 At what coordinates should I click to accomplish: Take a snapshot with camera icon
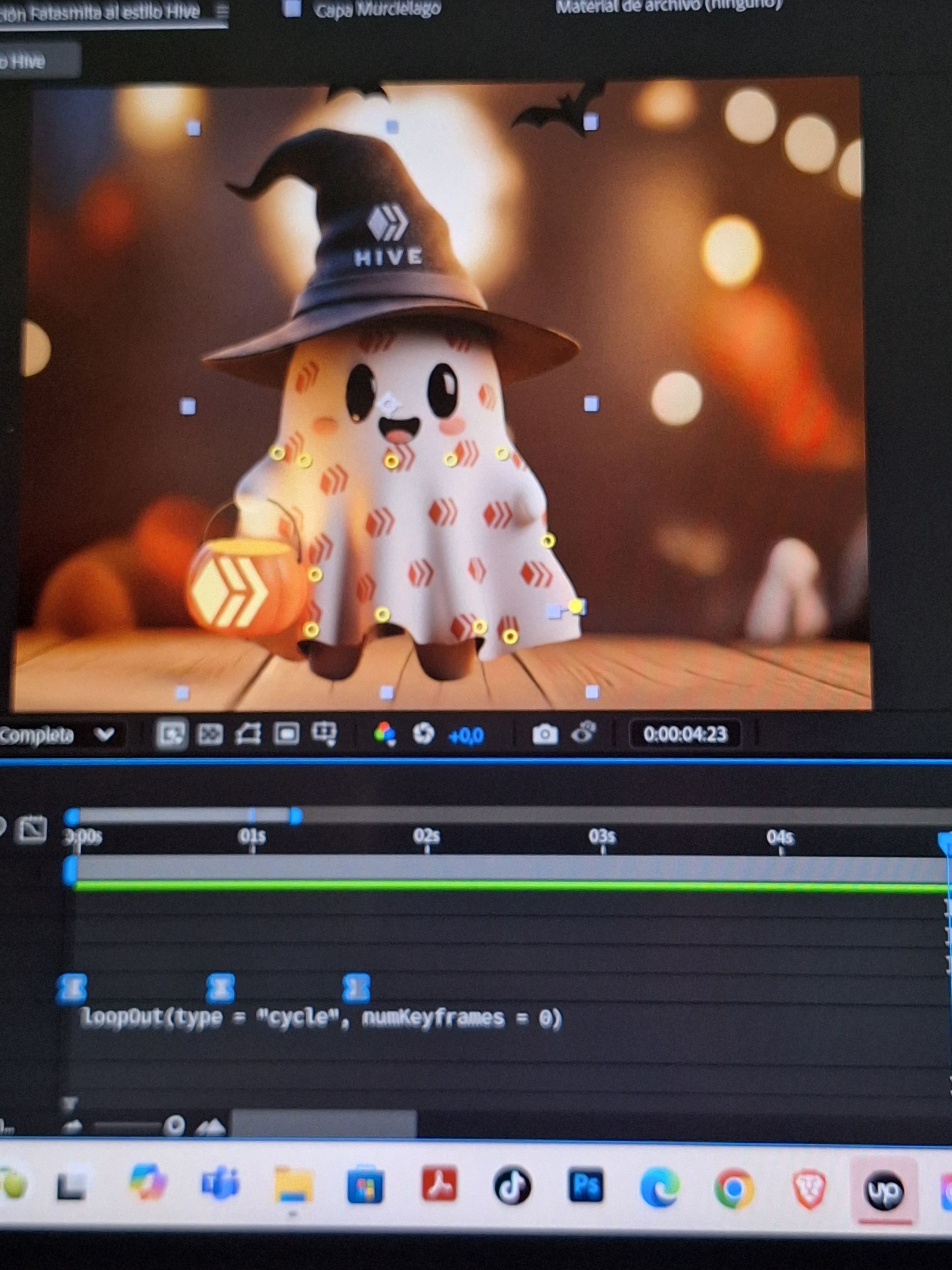545,734
